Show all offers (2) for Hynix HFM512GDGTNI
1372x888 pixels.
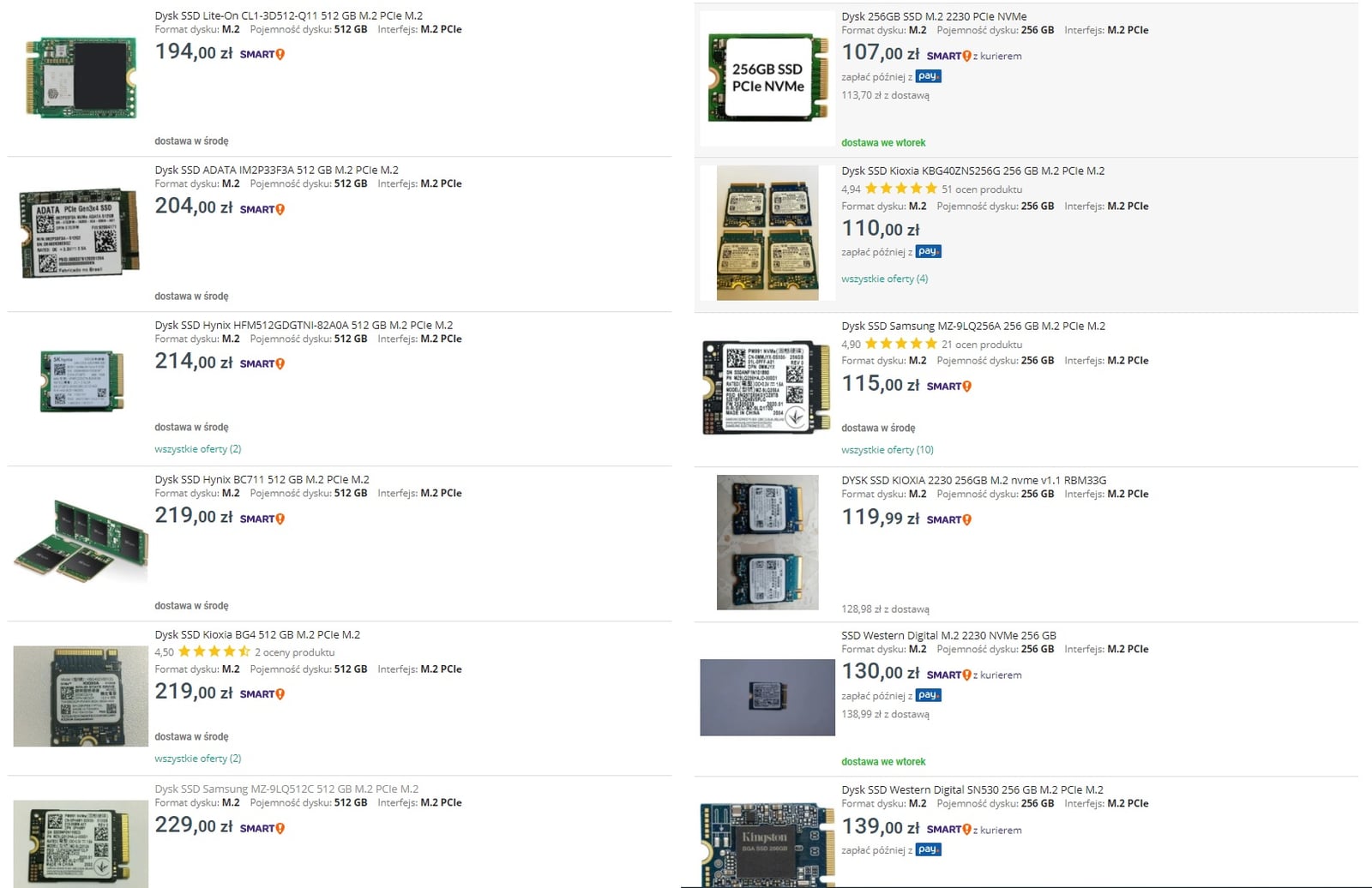click(197, 449)
